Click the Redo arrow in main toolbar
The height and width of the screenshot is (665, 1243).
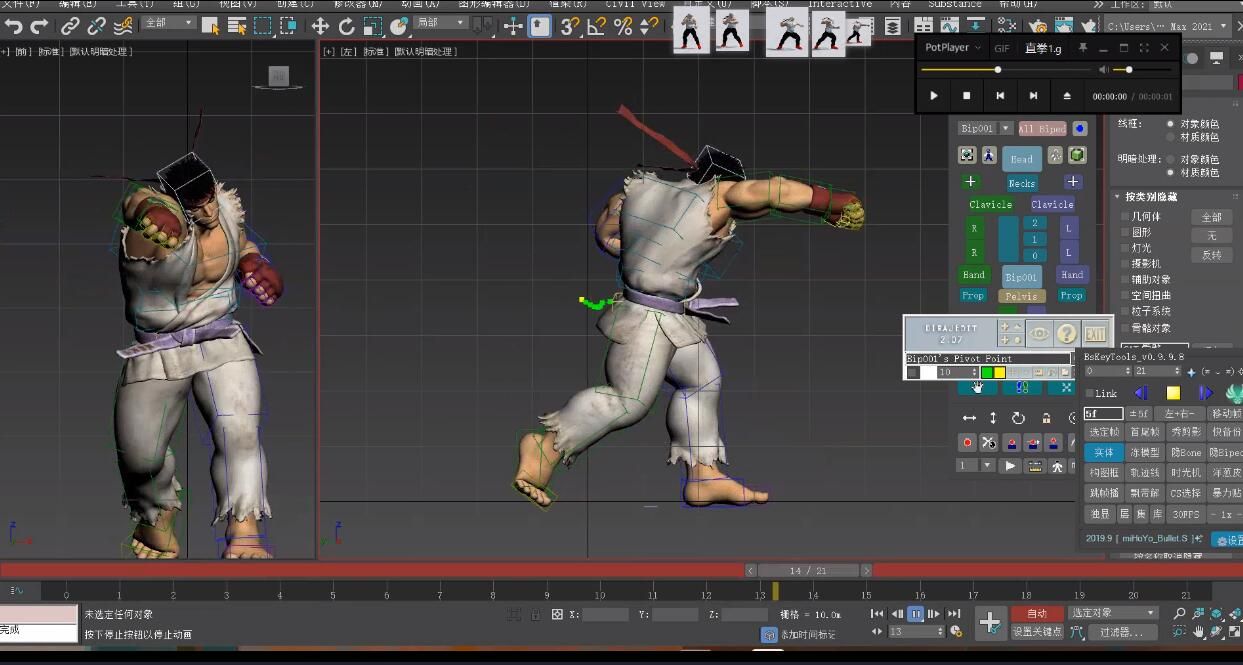40,26
